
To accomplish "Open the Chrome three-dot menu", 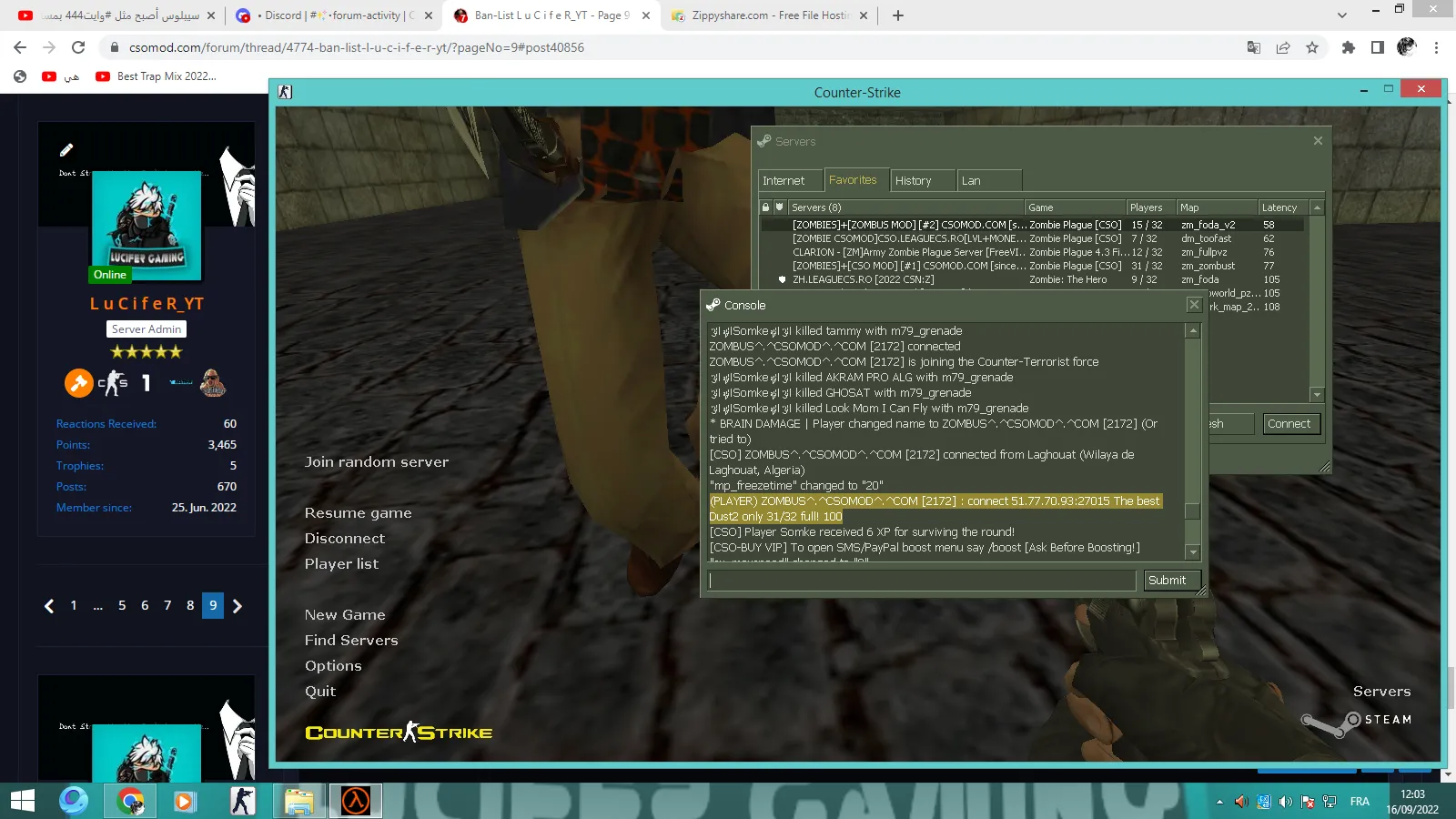I will (1436, 47).
